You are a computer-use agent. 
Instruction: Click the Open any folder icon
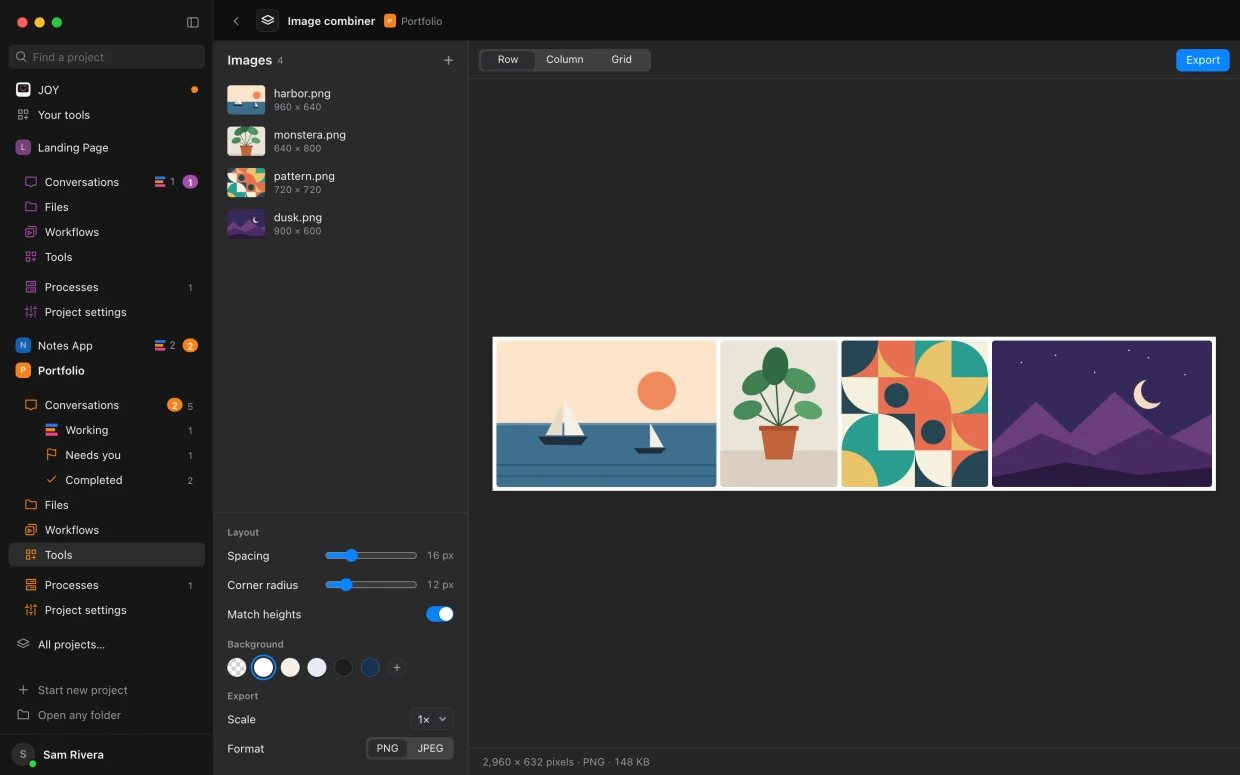pos(23,715)
